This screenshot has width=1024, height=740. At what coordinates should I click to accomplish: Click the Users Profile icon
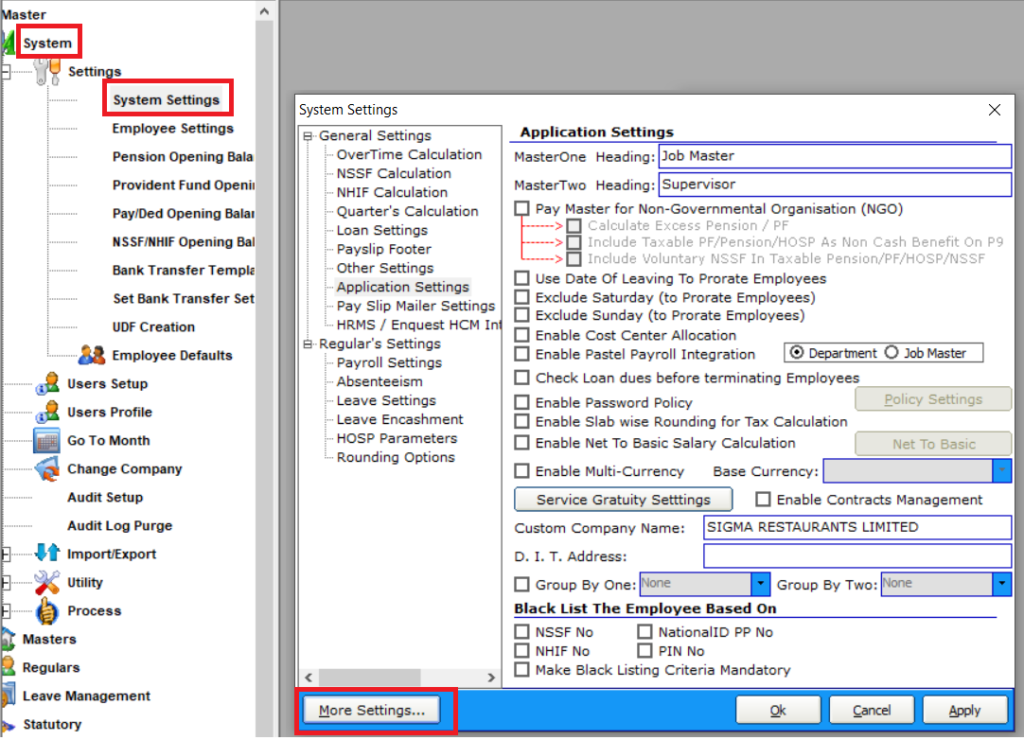pos(47,412)
